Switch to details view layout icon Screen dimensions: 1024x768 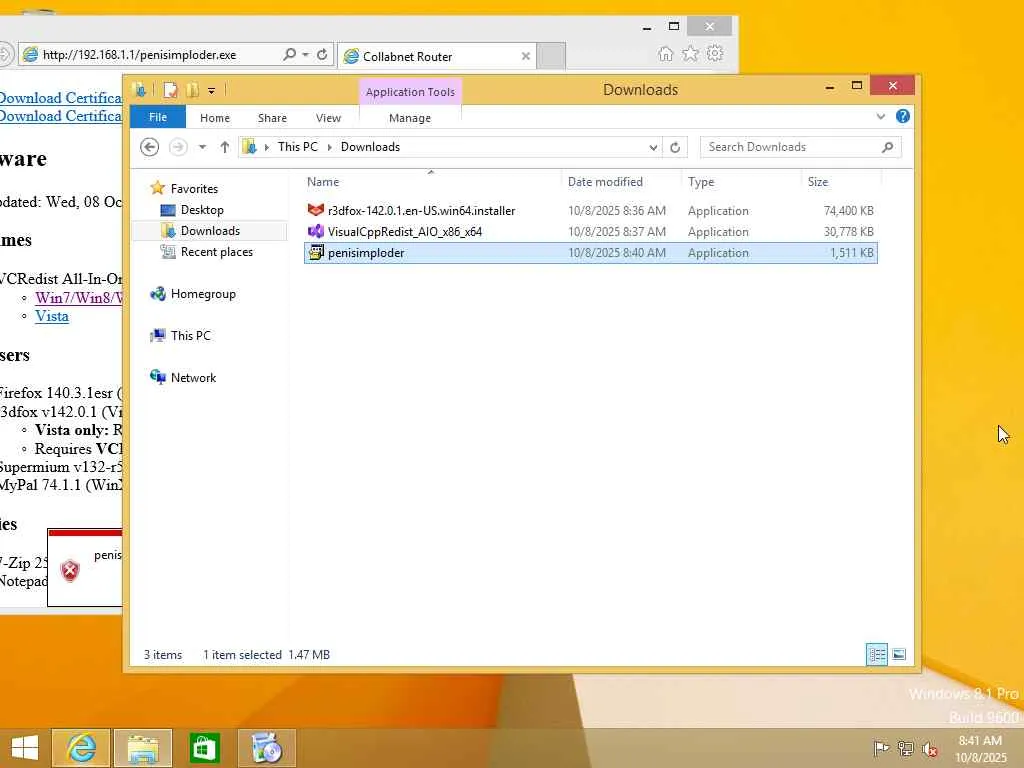click(x=877, y=654)
